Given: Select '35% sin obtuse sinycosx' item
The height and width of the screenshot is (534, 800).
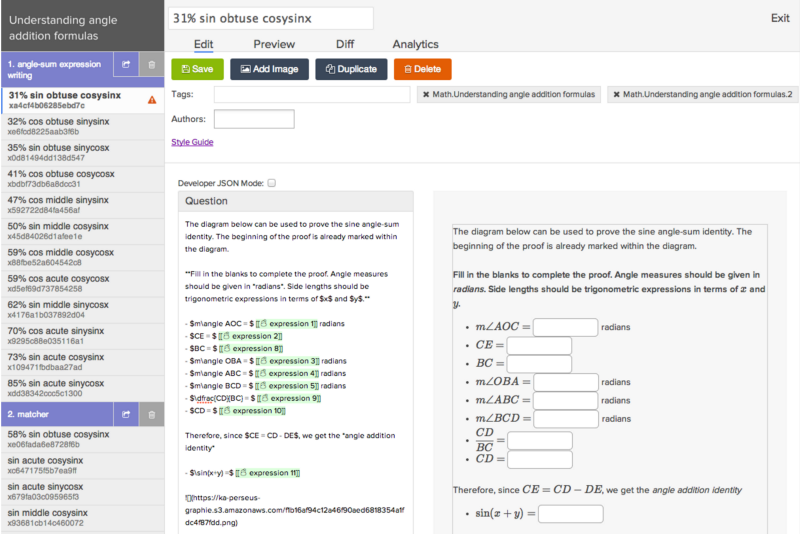Looking at the screenshot, I should point(83,152).
